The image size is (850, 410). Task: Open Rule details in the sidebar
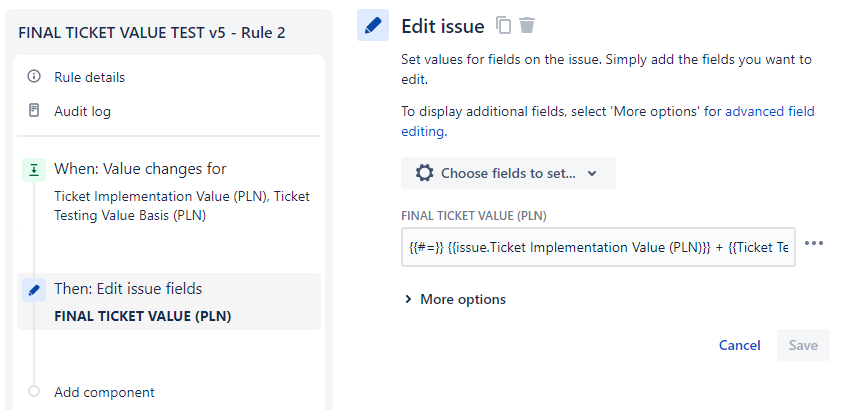[x=89, y=77]
